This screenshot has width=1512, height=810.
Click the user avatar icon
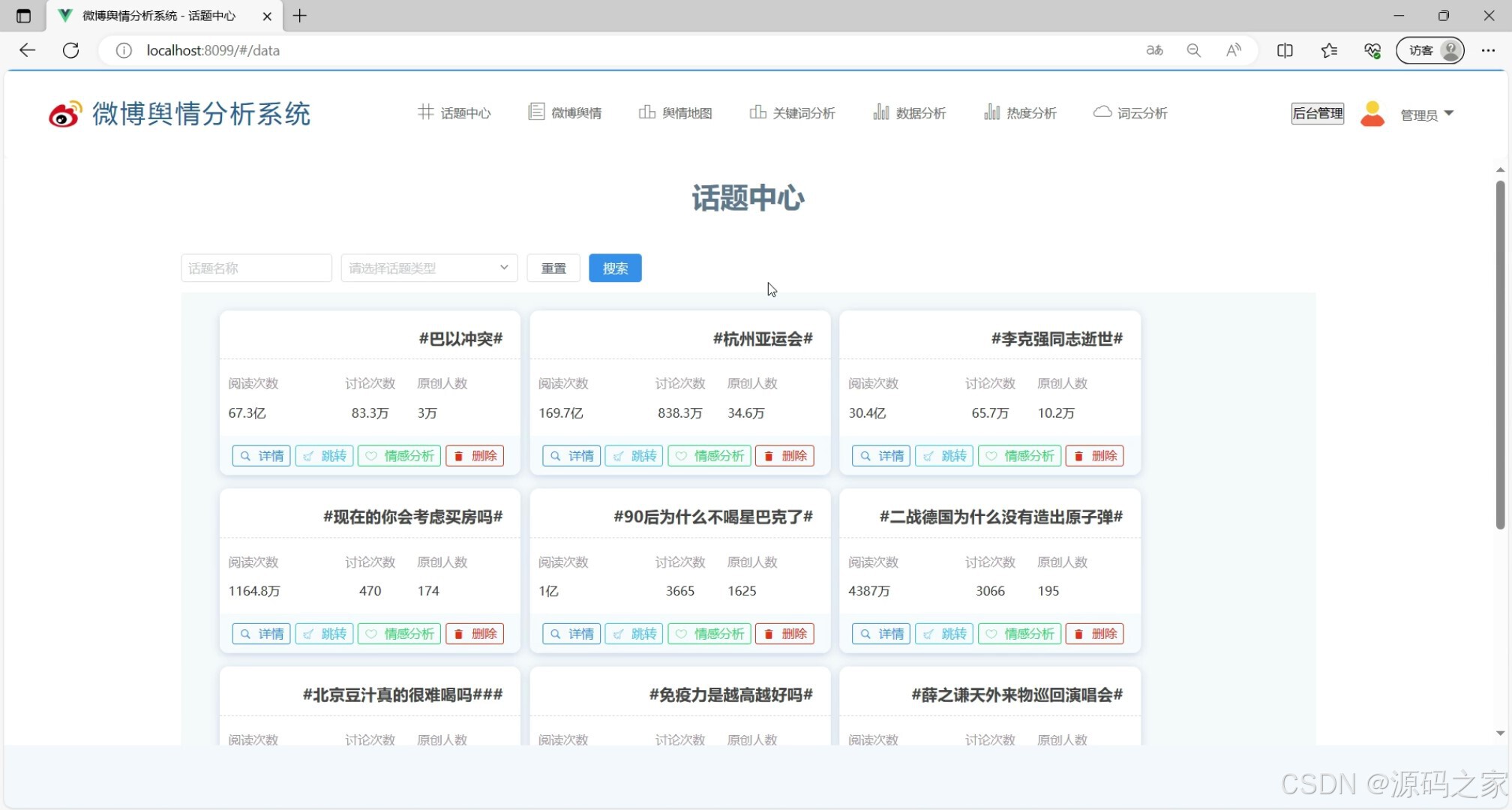(1372, 113)
